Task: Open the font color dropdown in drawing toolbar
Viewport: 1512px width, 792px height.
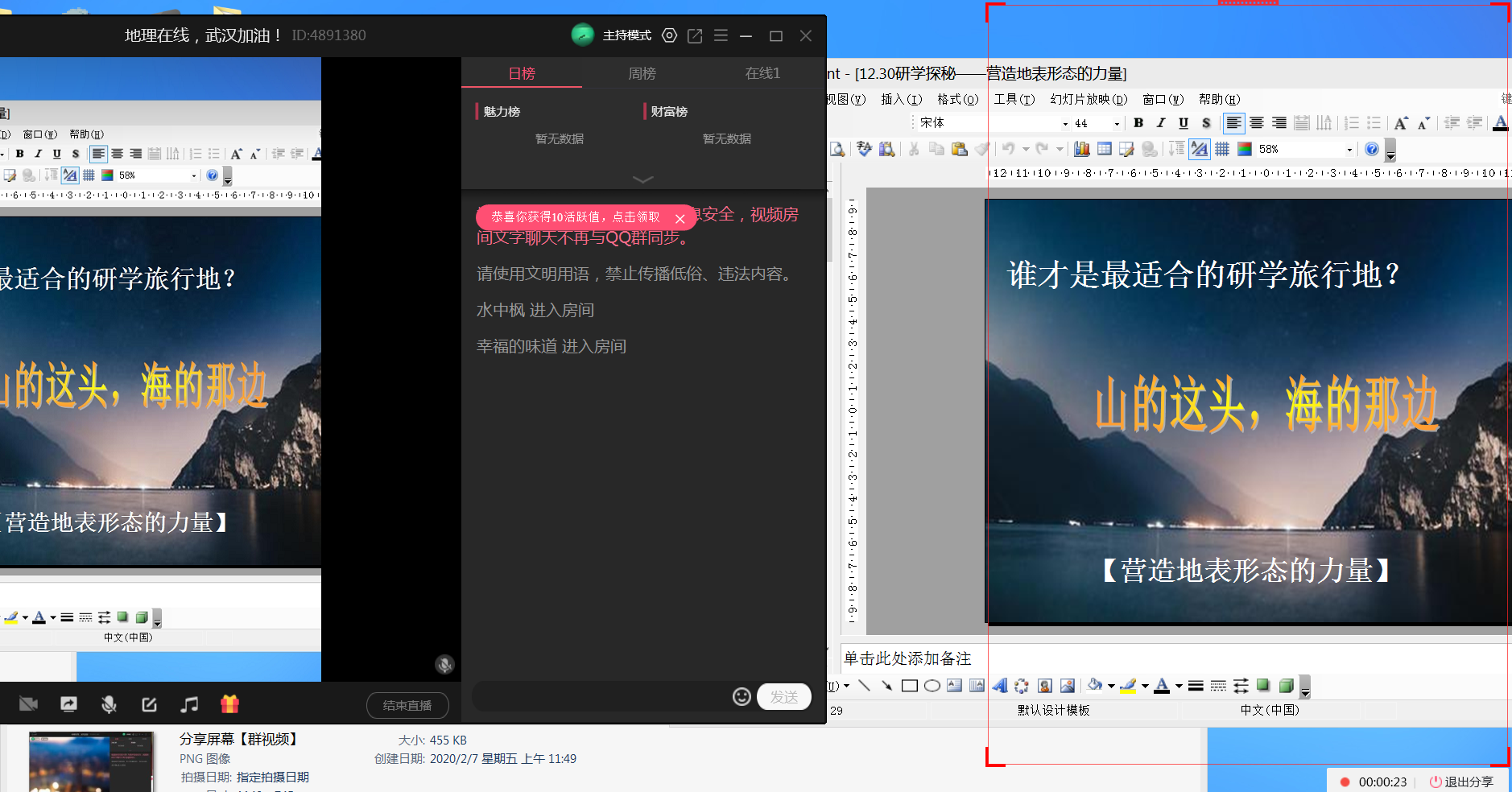Action: click(1179, 686)
